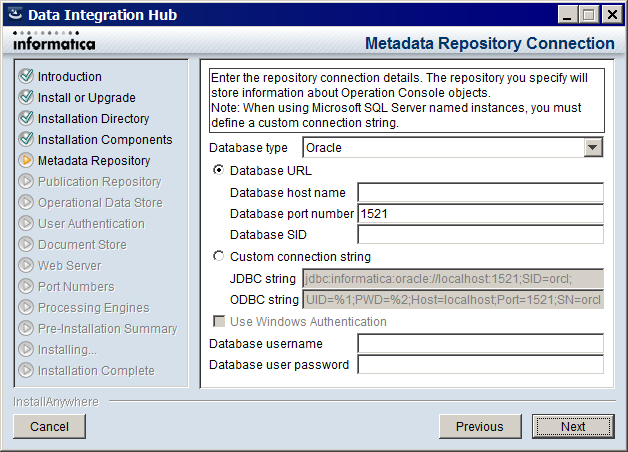
Task: Click the Installation Complete step label
Action: (x=96, y=370)
